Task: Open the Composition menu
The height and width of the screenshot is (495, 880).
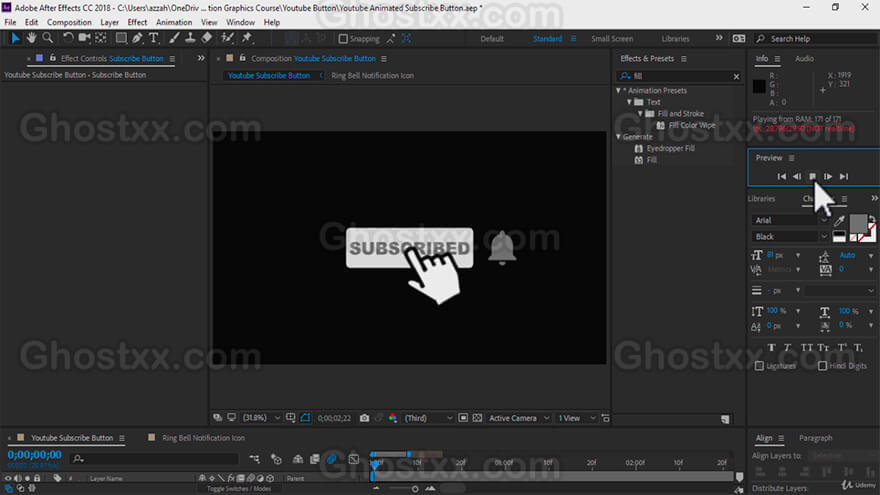Action: pyautogui.click(x=69, y=22)
